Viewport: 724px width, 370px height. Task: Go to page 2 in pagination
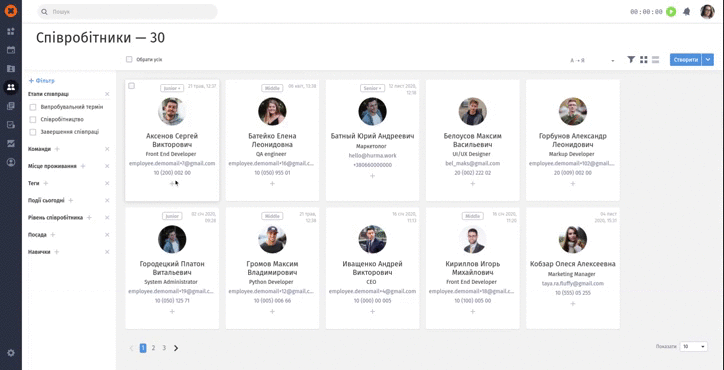click(153, 348)
